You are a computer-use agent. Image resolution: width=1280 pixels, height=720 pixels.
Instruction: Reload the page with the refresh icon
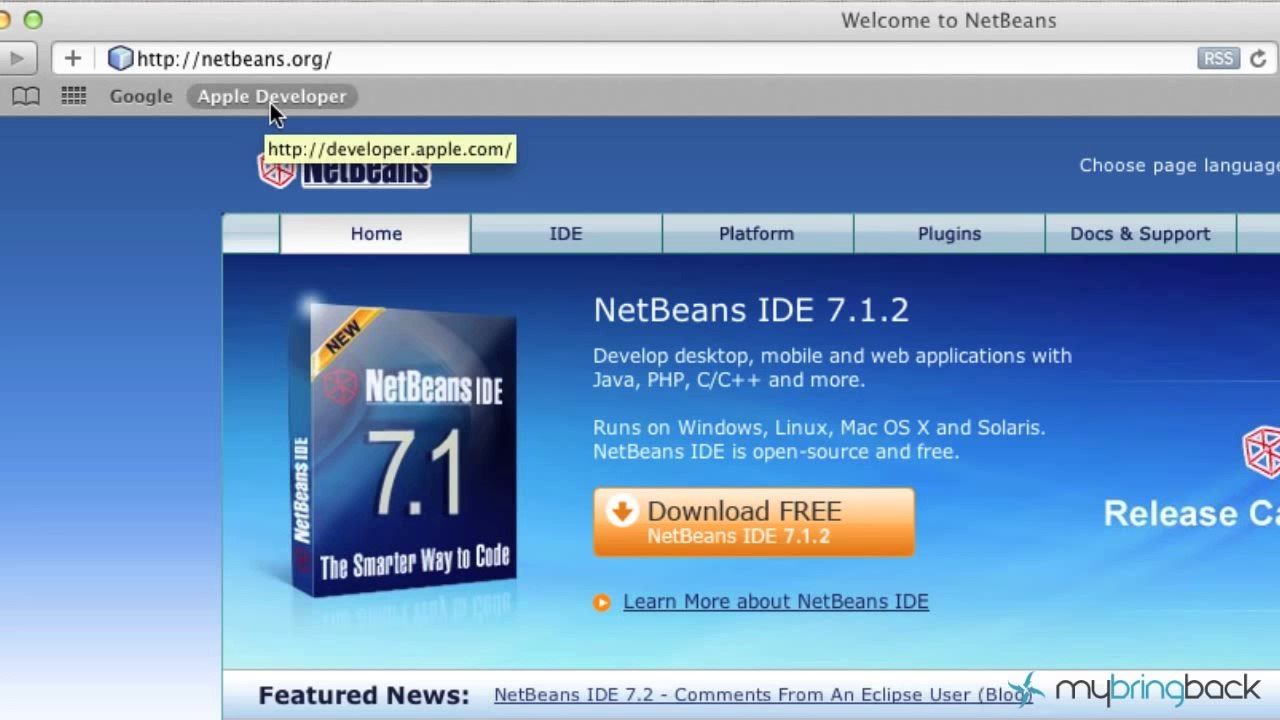1258,59
